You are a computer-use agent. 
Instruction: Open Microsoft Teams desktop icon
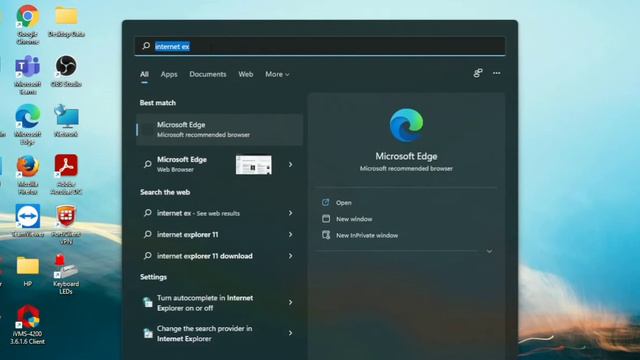27,67
